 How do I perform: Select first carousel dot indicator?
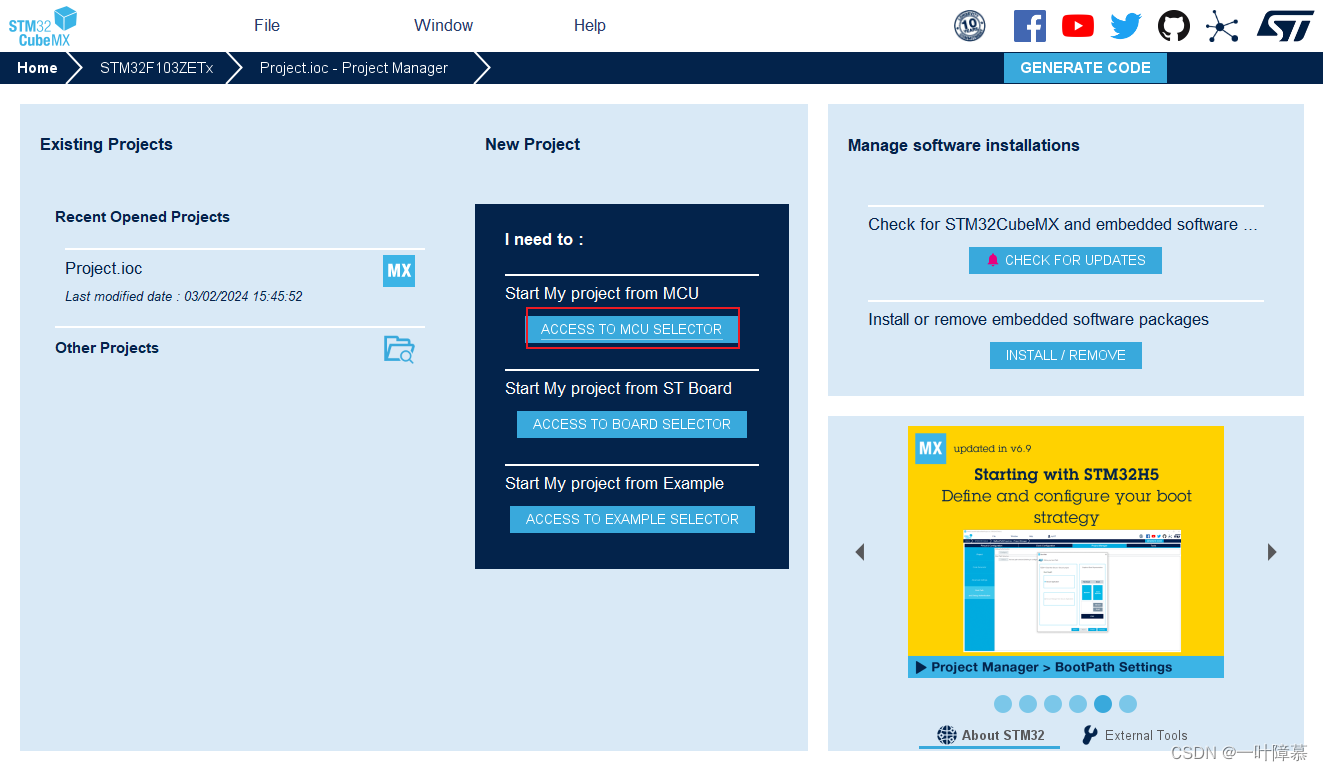pyautogui.click(x=1003, y=704)
